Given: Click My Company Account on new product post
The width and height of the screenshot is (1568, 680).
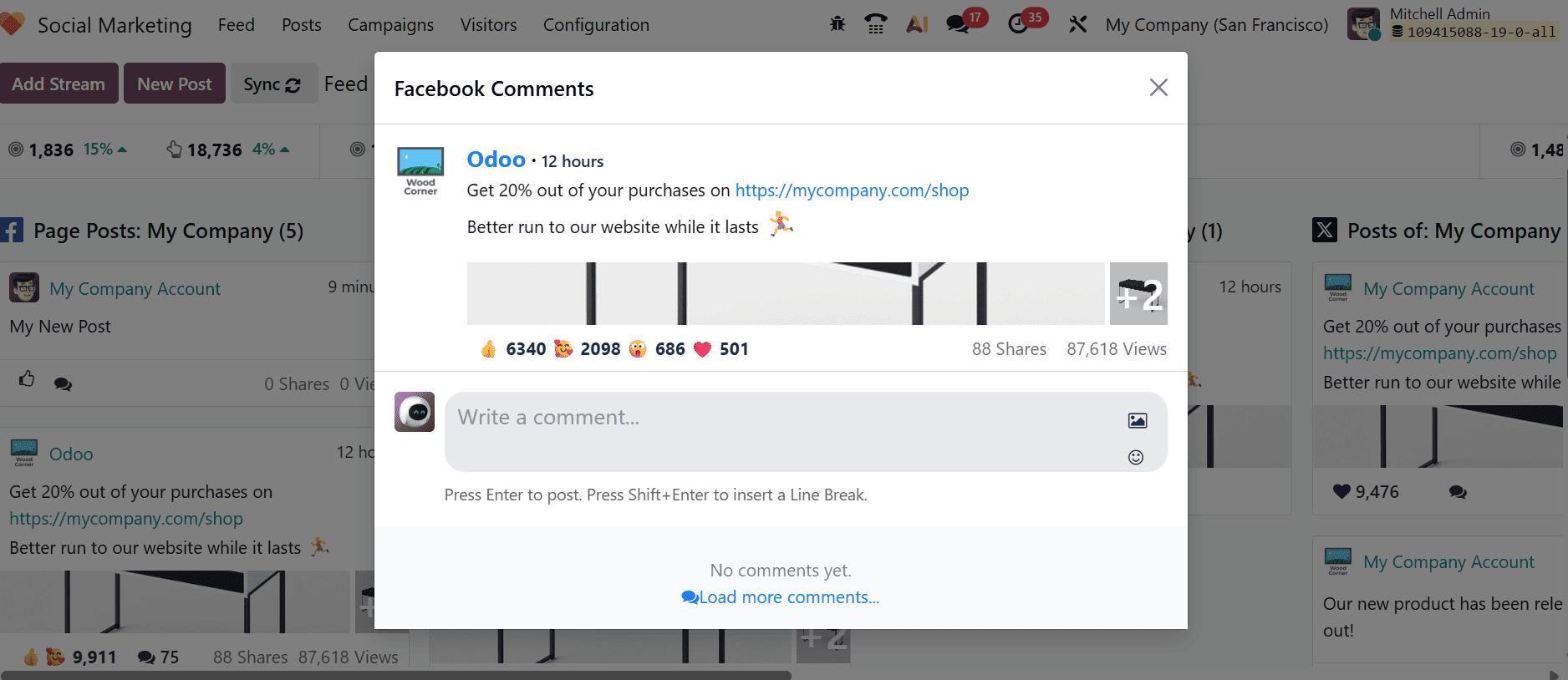Looking at the screenshot, I should point(1448,562).
